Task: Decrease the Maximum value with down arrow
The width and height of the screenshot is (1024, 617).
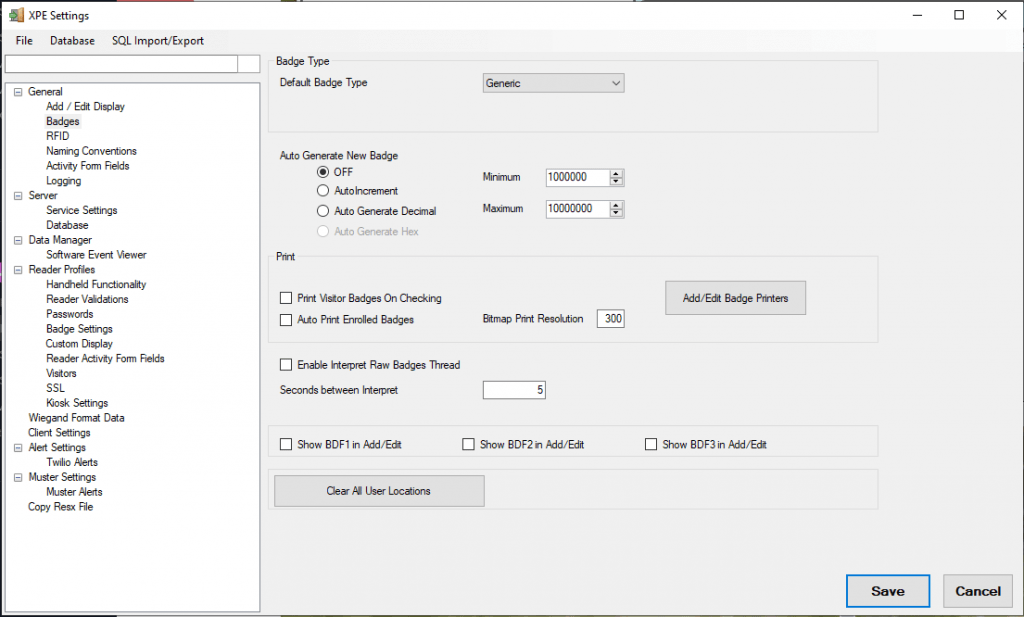Action: coord(616,212)
